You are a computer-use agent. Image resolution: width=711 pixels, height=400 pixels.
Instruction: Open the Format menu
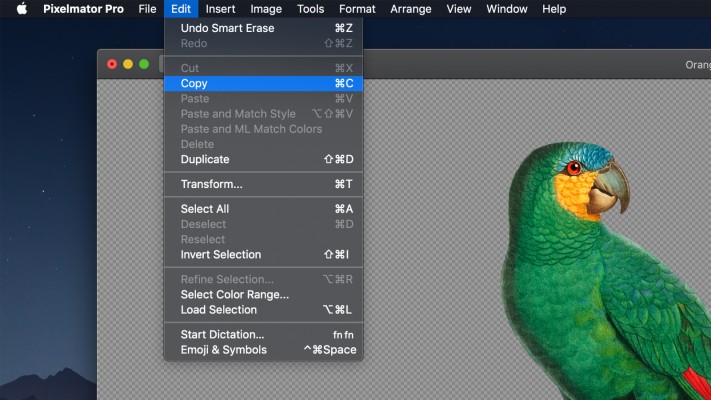(357, 9)
